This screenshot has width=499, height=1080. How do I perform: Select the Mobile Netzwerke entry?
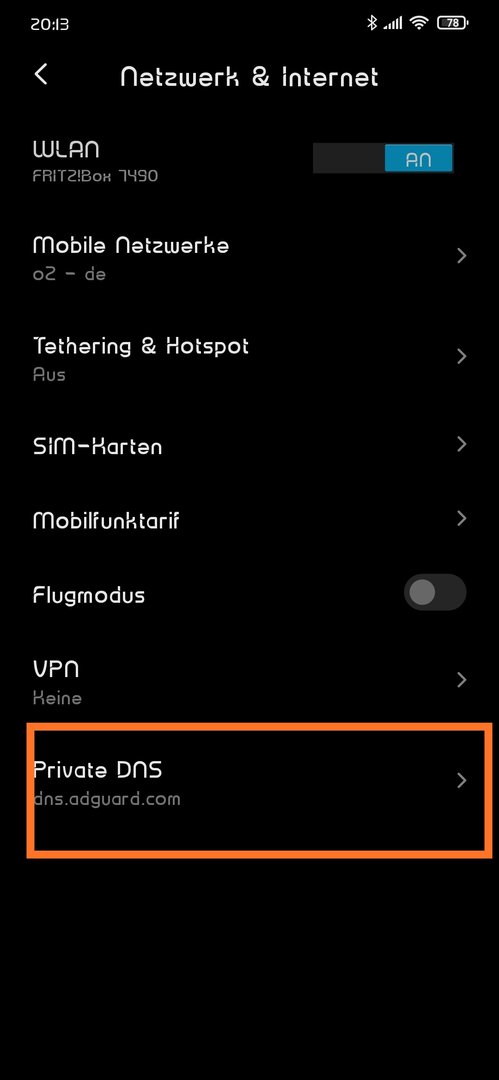[250, 258]
